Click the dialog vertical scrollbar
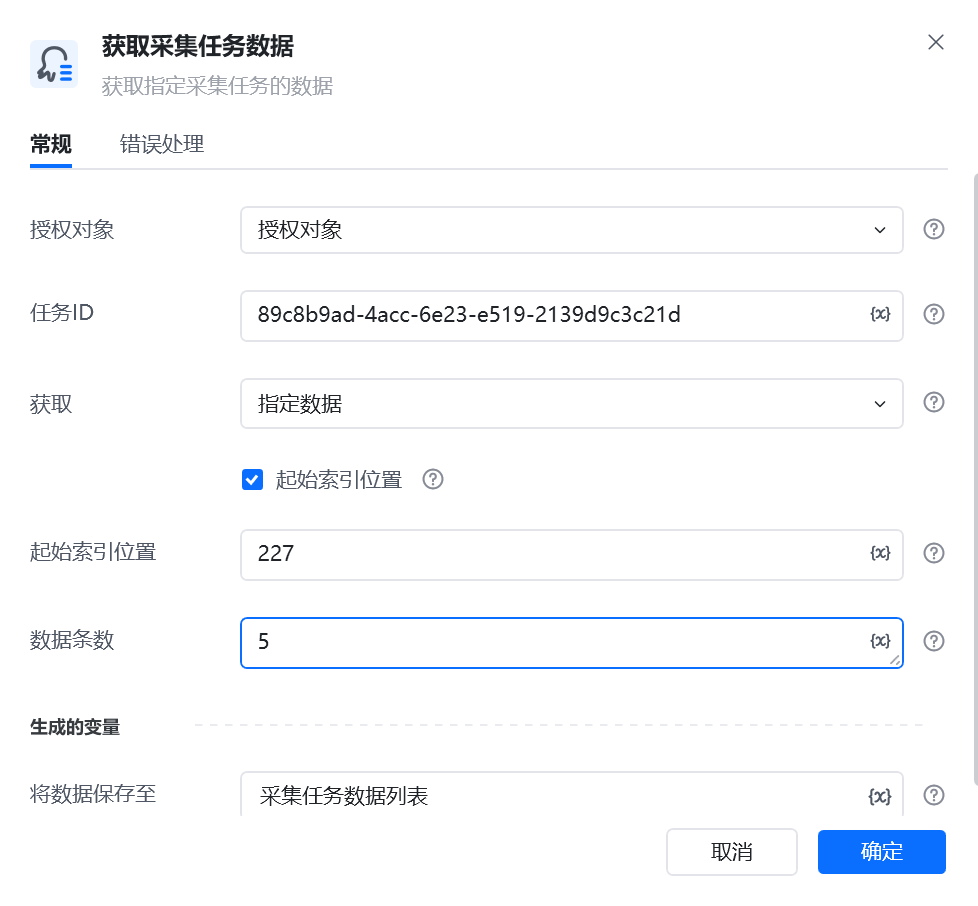Screen dimensions: 978x906 tap(976, 480)
